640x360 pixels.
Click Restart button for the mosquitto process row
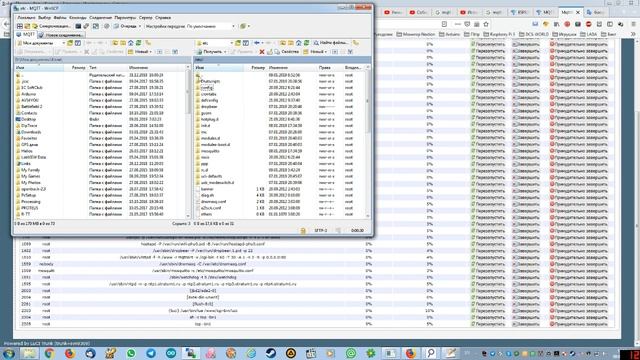coord(489,271)
